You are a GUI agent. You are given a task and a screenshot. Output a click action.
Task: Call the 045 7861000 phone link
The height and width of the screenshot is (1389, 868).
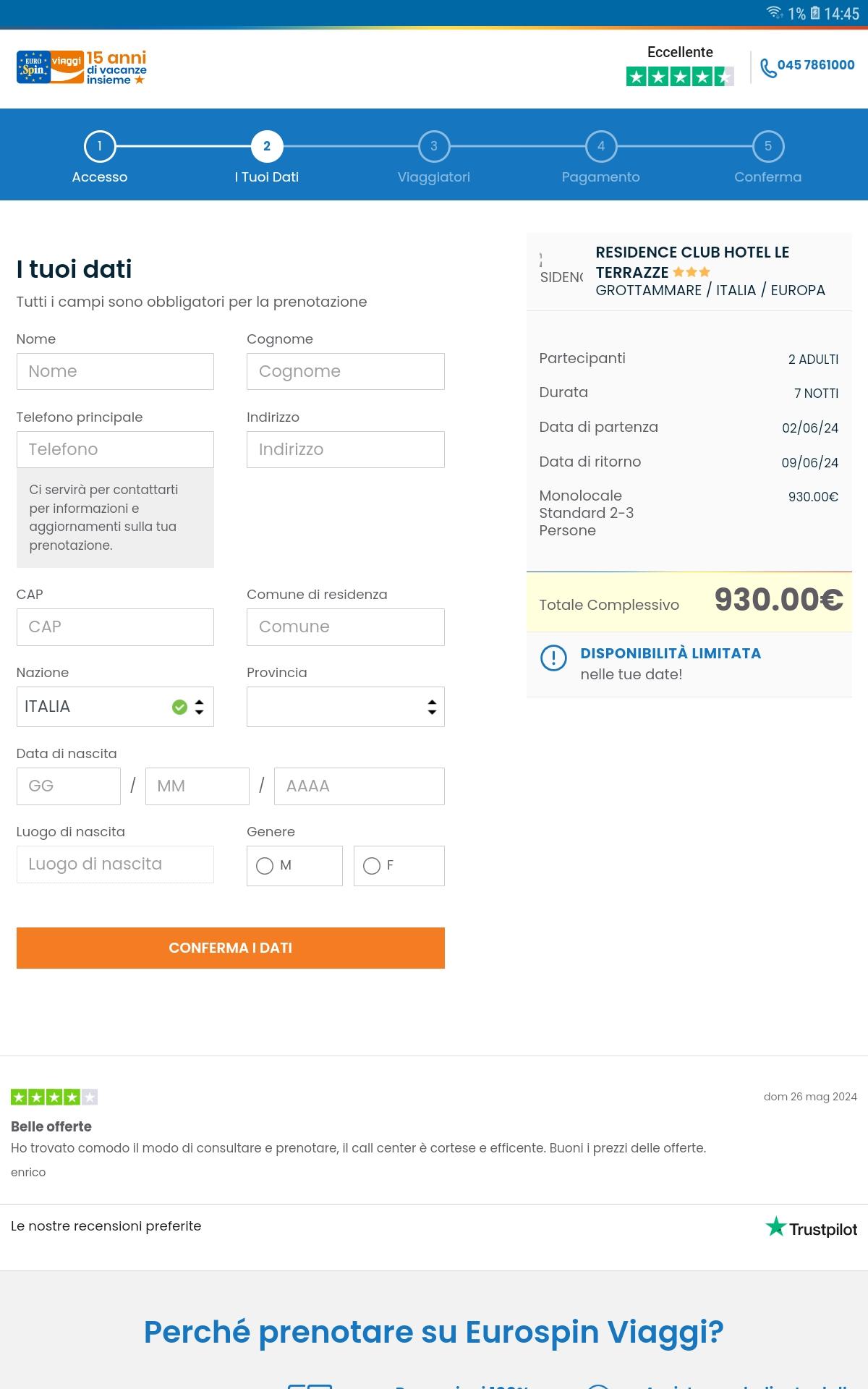816,65
